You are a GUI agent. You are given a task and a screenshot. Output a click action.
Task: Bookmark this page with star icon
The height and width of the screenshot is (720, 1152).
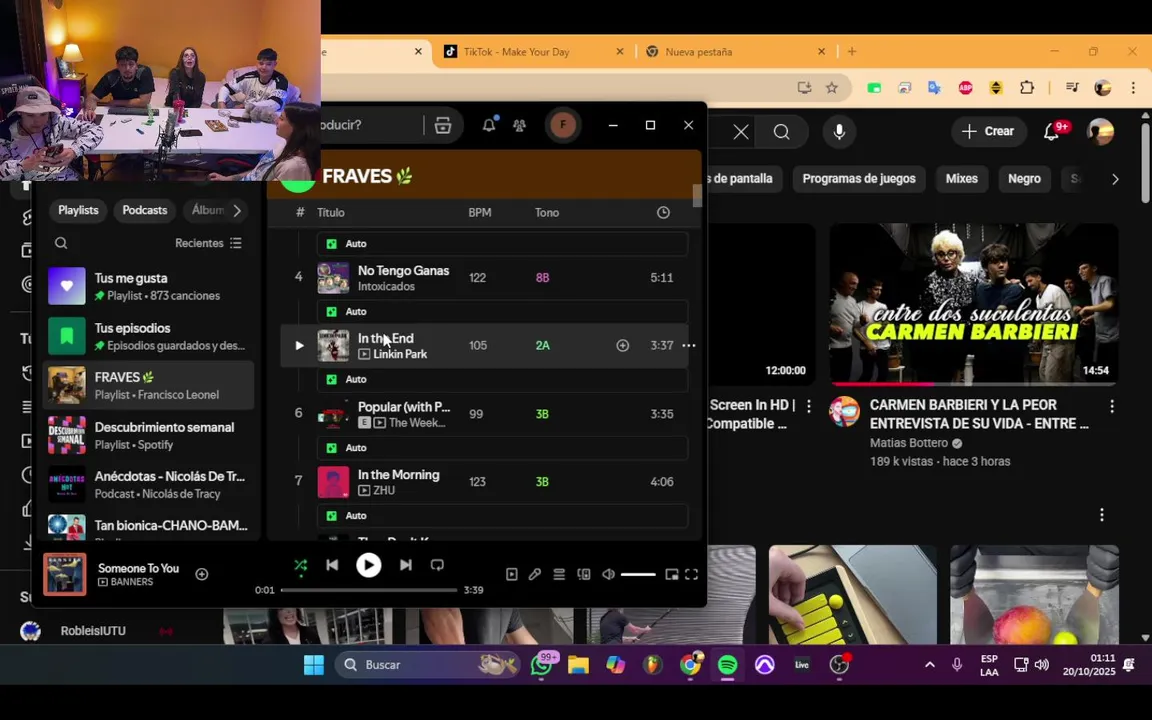(832, 87)
